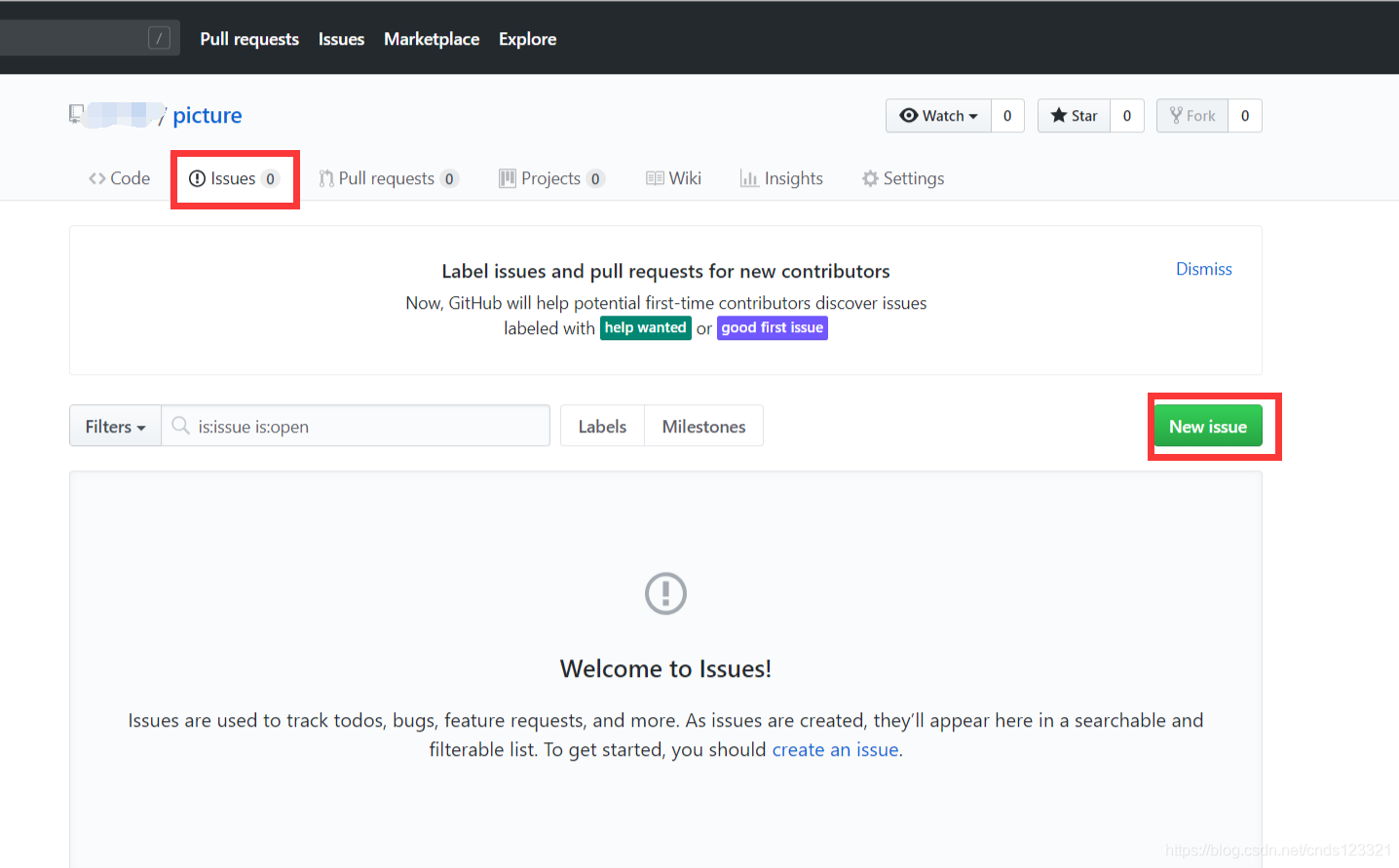Screen dimensions: 1399x868
Task: Click the issue-opened icon above Welcome to Issues
Action: click(x=665, y=593)
